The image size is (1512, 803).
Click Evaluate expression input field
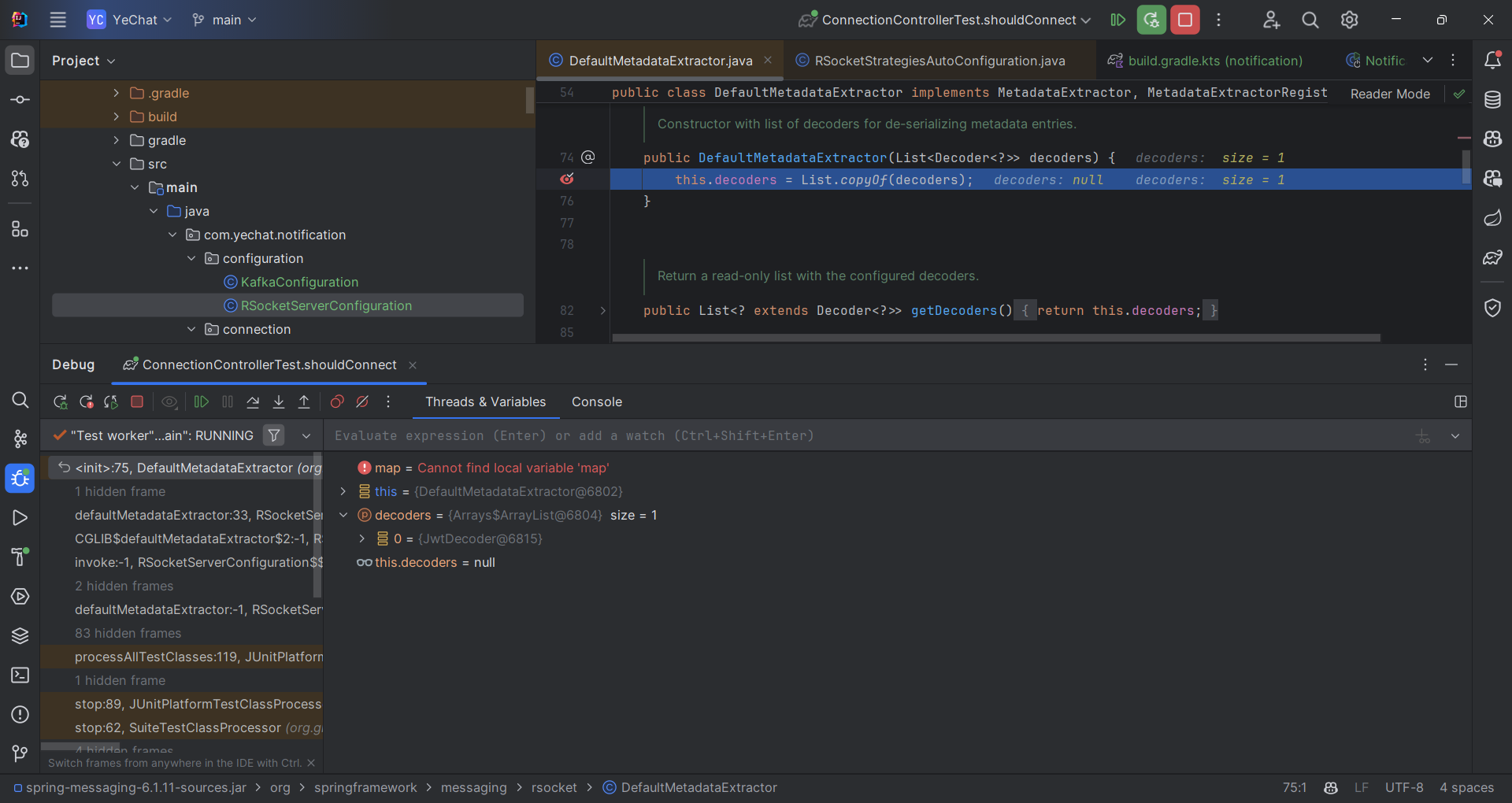pos(866,435)
